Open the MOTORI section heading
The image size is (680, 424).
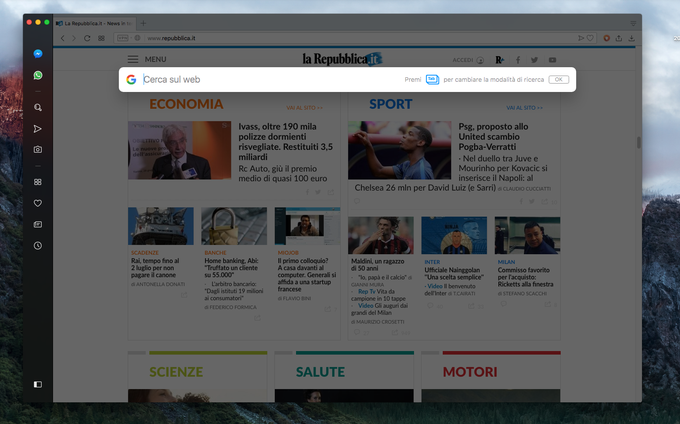(x=470, y=372)
